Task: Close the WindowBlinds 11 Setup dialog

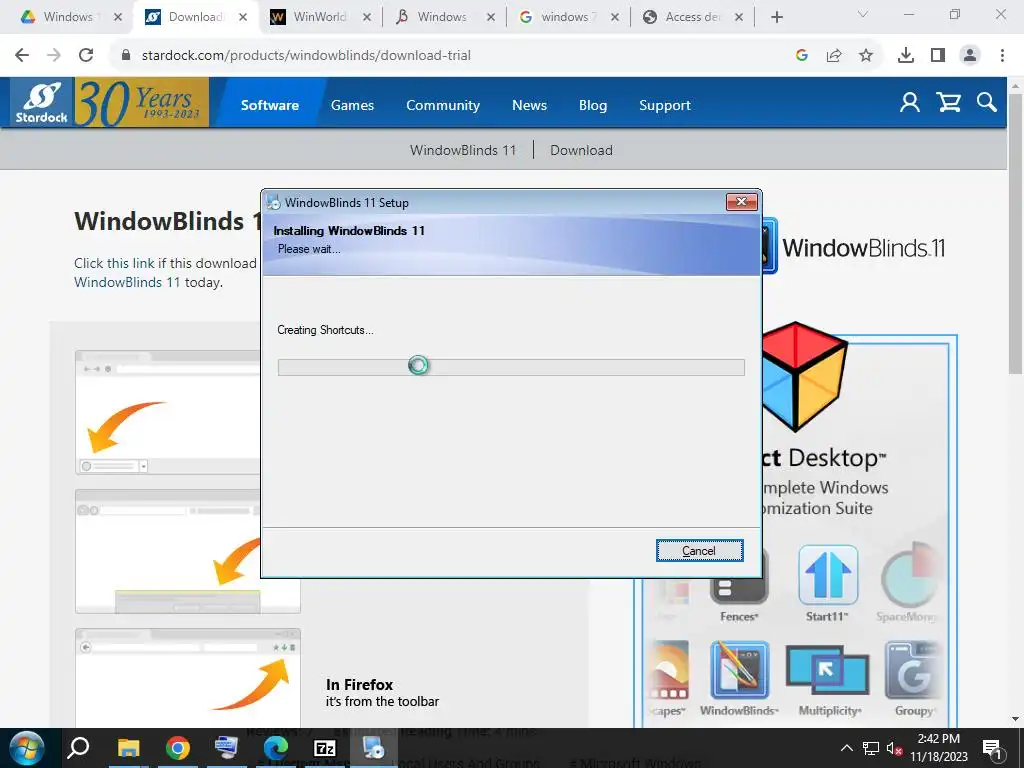Action: (x=741, y=202)
